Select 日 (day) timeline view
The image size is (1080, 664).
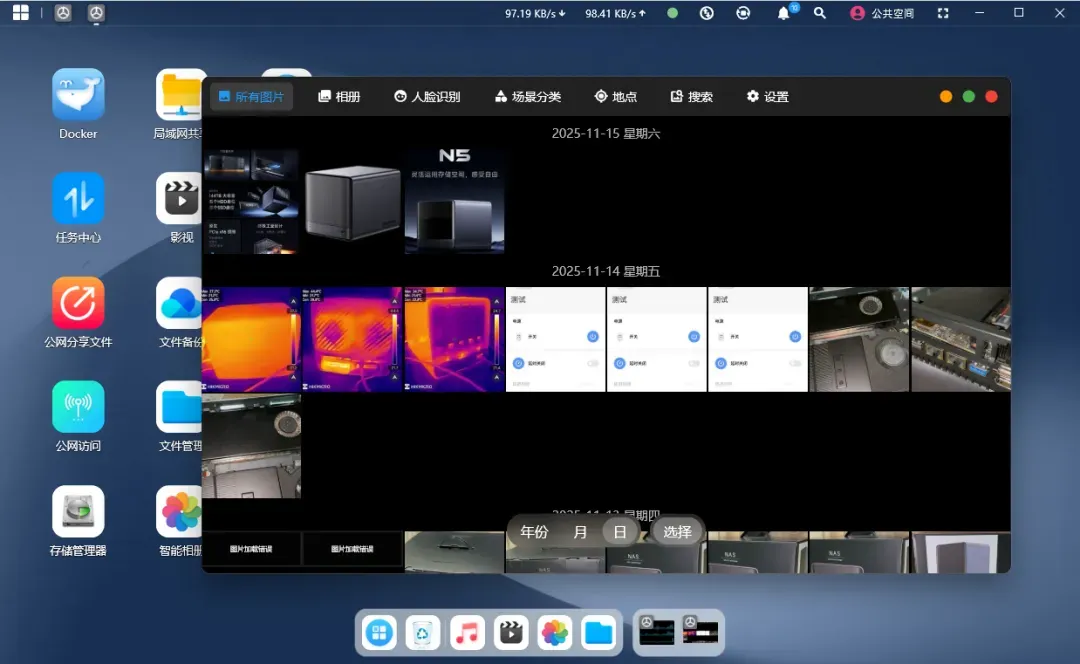coord(620,532)
